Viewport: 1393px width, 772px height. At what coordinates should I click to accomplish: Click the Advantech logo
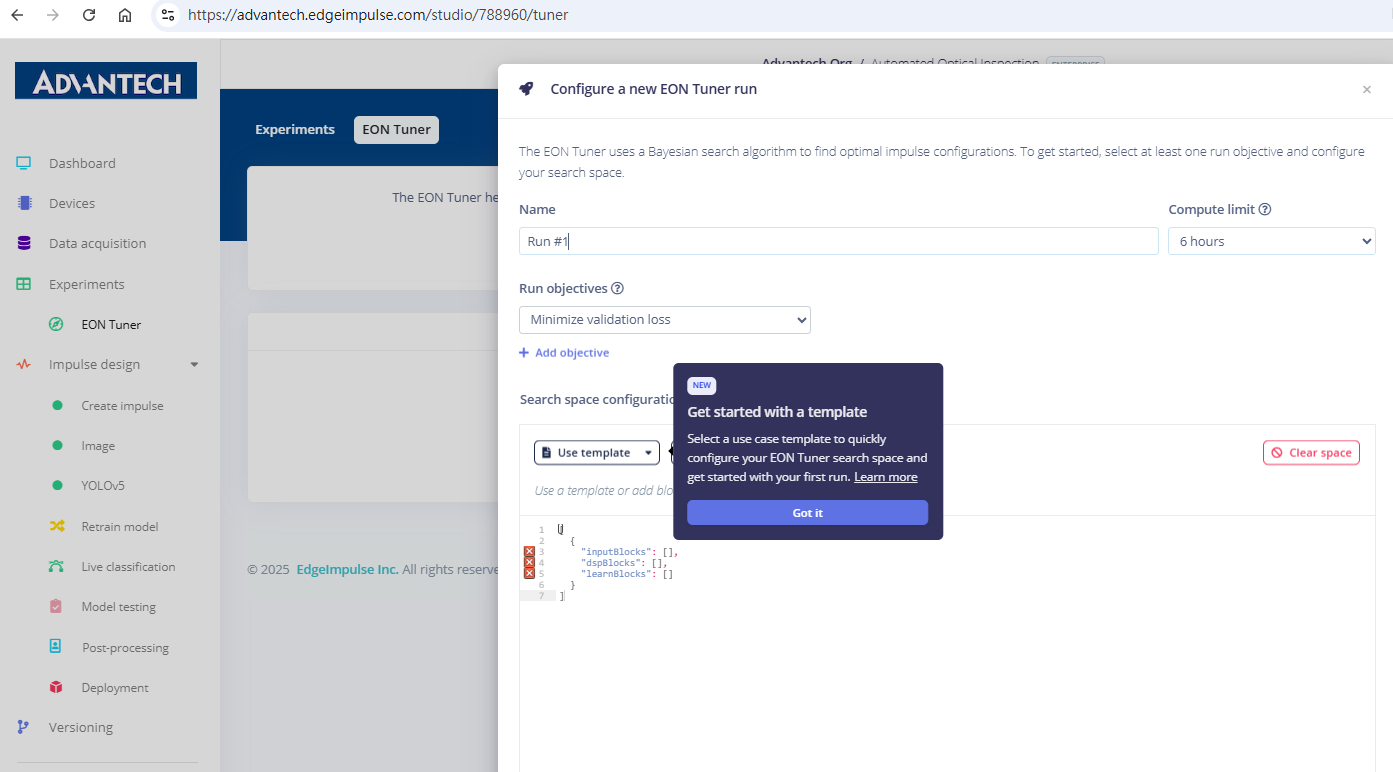coord(106,81)
